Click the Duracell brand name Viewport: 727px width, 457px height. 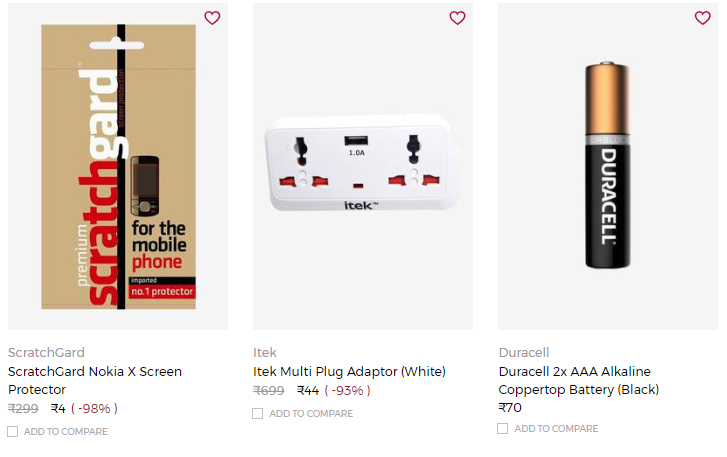[524, 353]
